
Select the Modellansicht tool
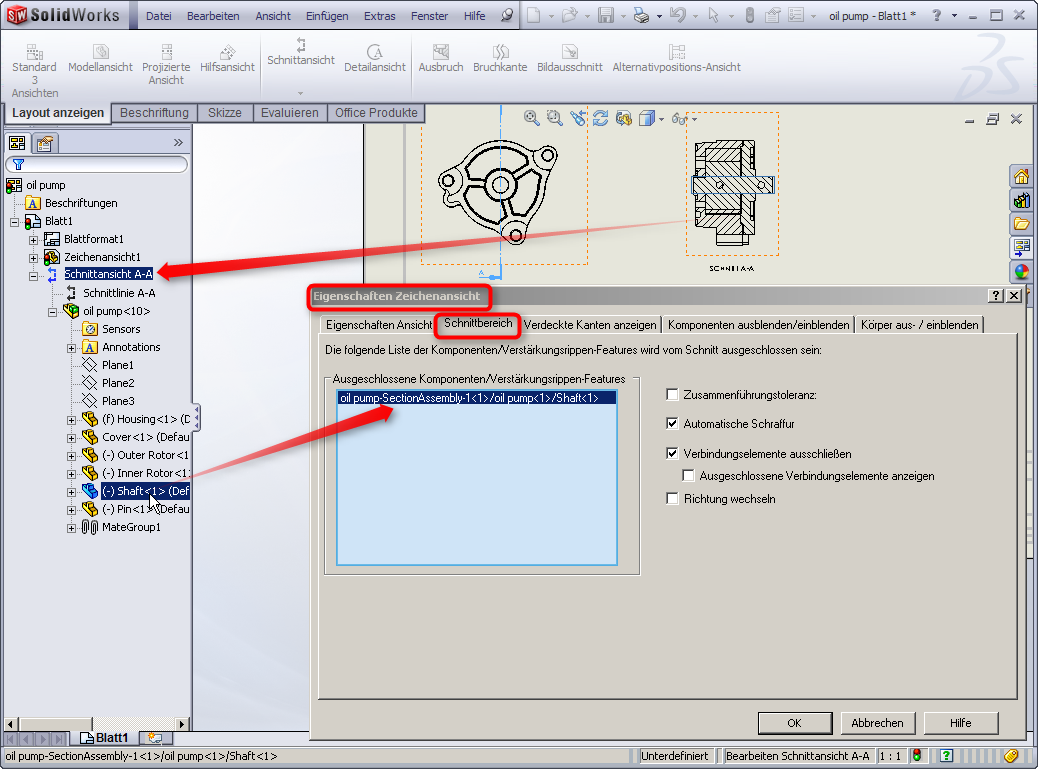100,58
